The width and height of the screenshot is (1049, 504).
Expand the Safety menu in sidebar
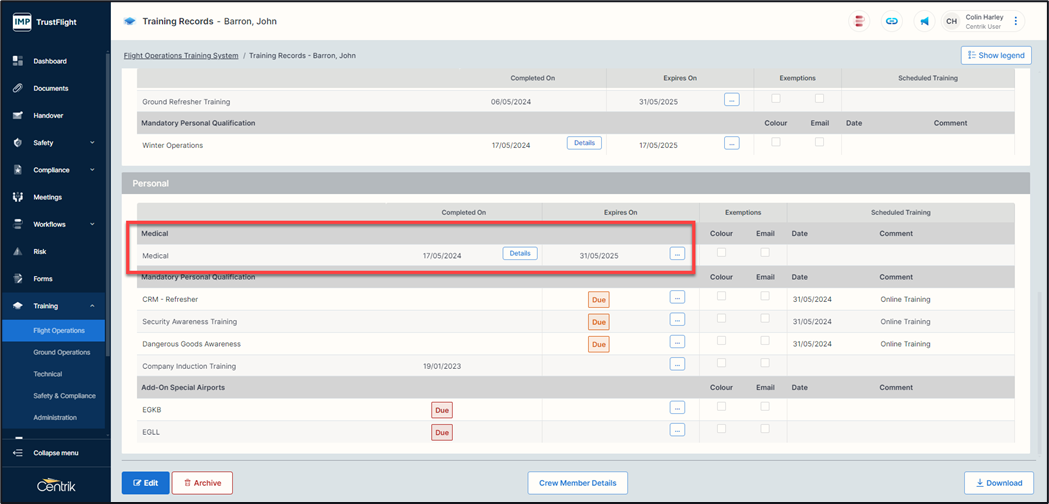tap(92, 143)
